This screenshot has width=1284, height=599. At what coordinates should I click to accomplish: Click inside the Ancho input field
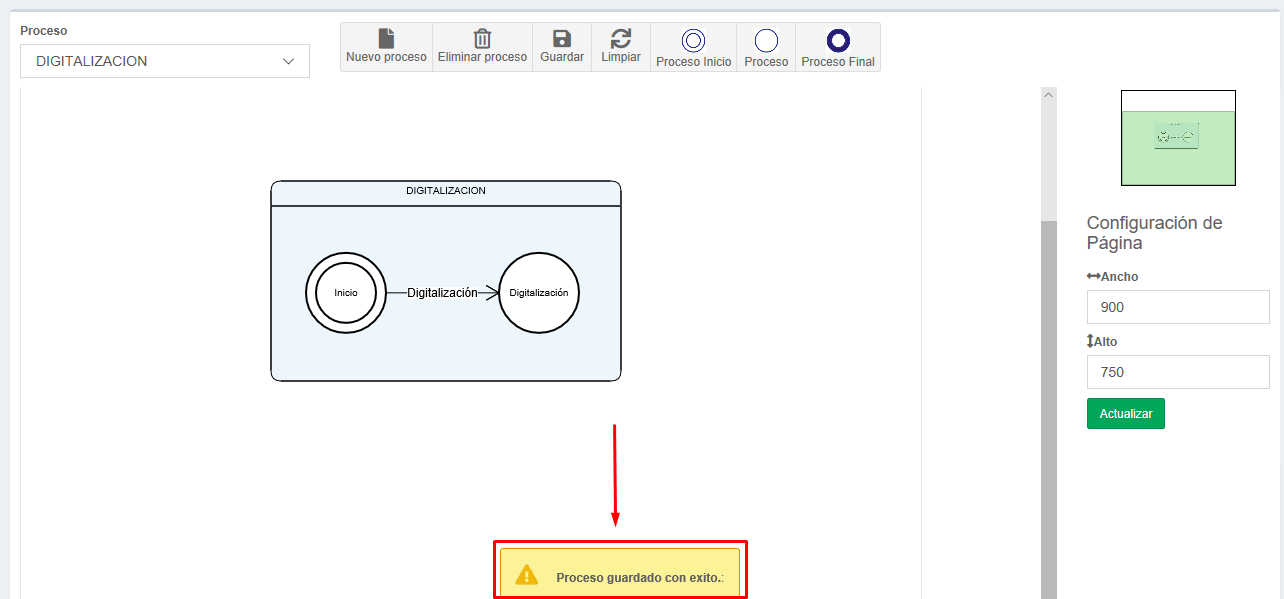coord(1178,307)
